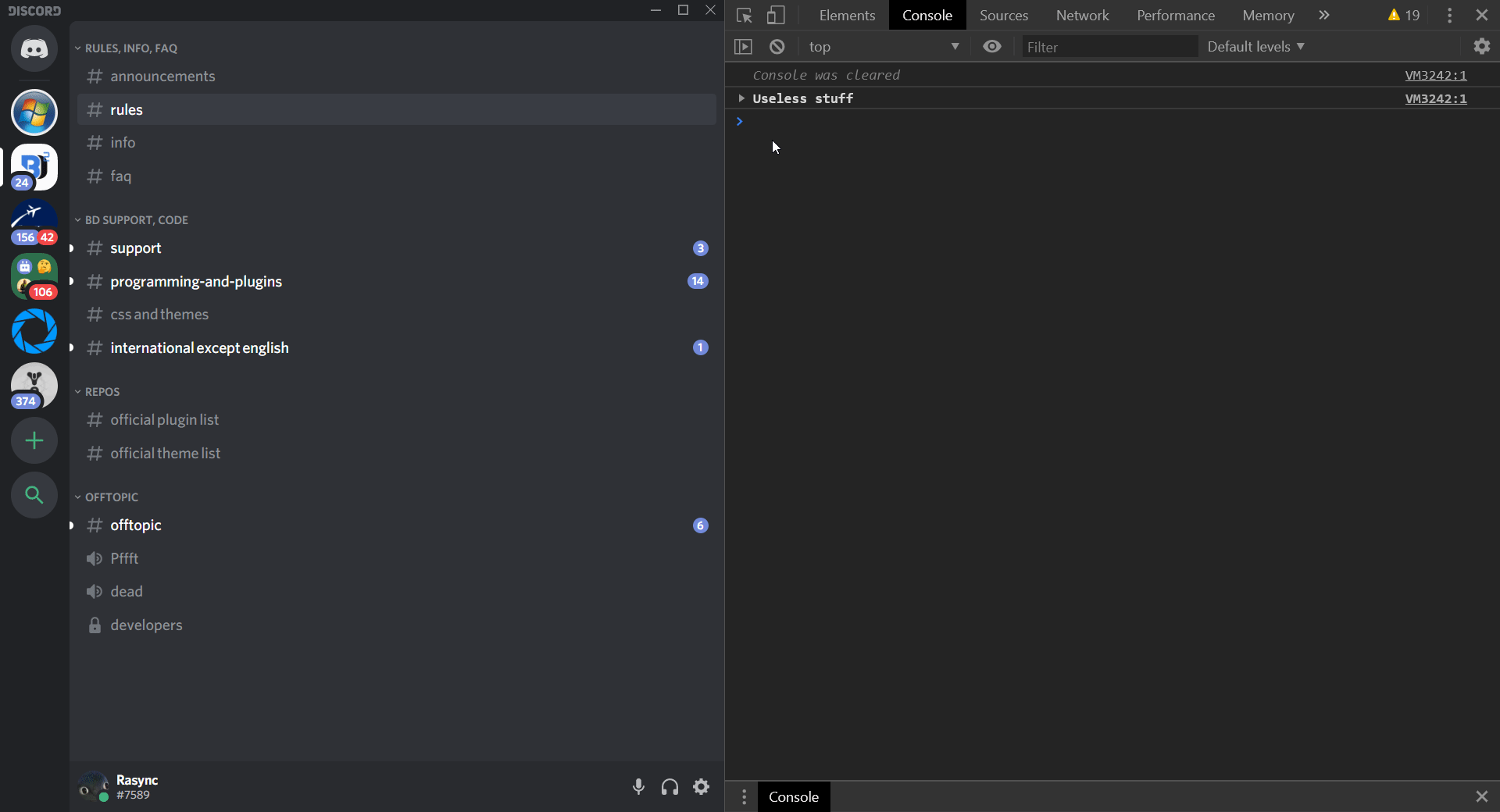This screenshot has height=812, width=1500.
Task: Open international except english channel
Action: pyautogui.click(x=397, y=347)
